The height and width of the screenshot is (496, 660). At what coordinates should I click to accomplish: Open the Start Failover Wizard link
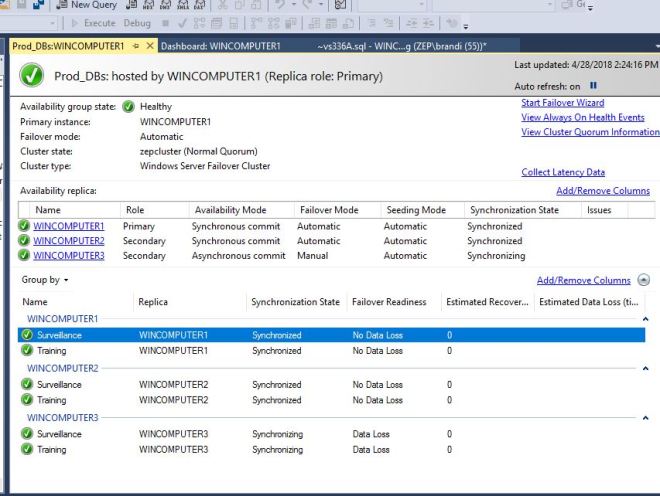562,102
